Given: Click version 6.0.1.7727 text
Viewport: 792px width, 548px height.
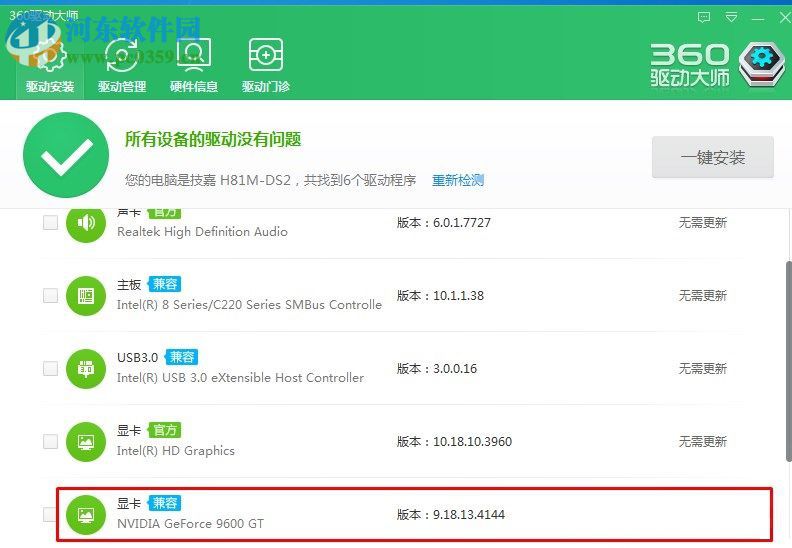Looking at the screenshot, I should pos(462,223).
